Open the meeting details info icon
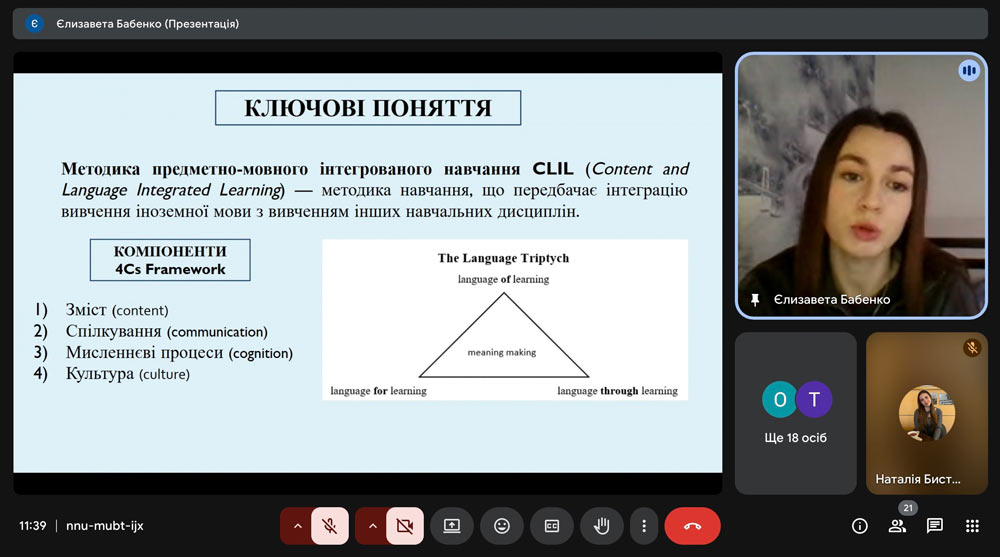Viewport: 1000px width, 557px height. [859, 526]
